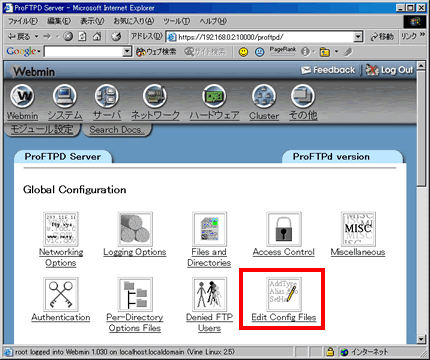Open the 表示 menu
Image resolution: width=430 pixels, height=360 pixels.
(92, 21)
